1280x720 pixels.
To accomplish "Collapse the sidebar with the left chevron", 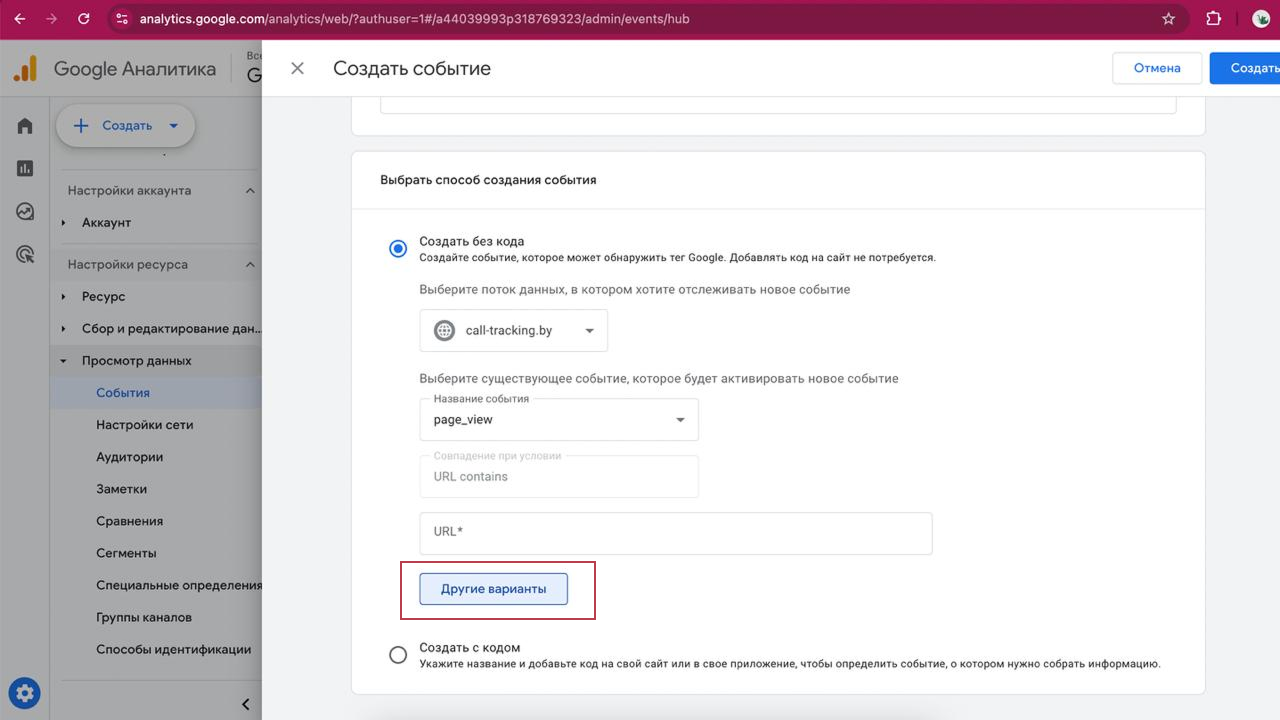I will [x=246, y=704].
